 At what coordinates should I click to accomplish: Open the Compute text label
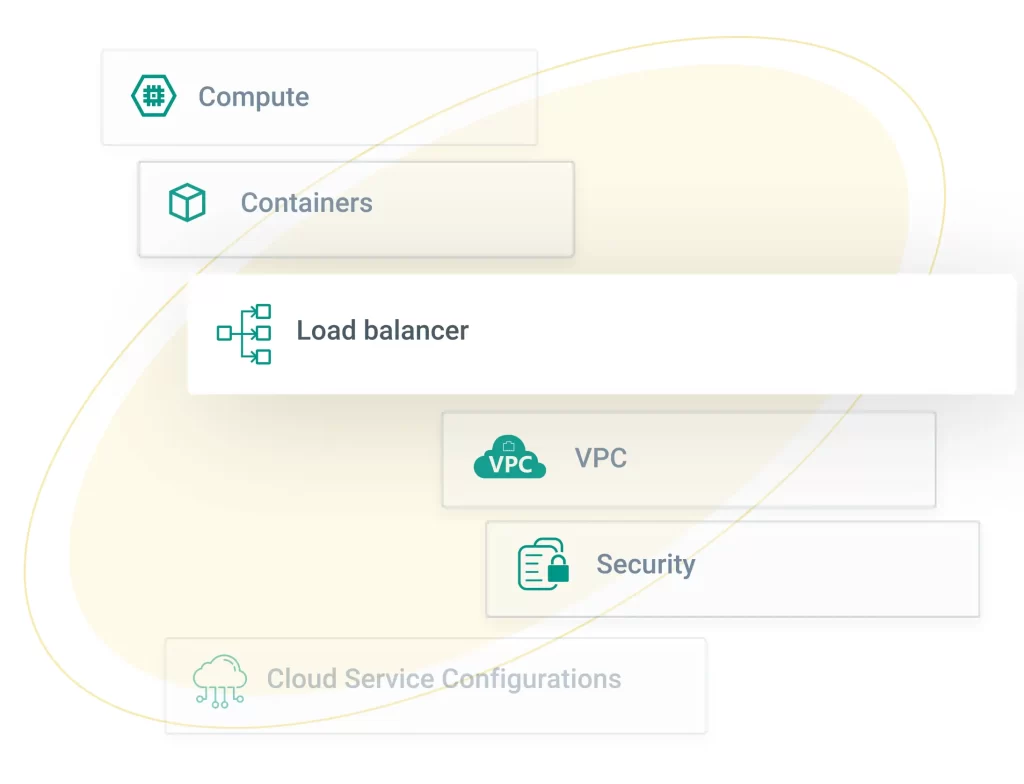click(x=253, y=97)
